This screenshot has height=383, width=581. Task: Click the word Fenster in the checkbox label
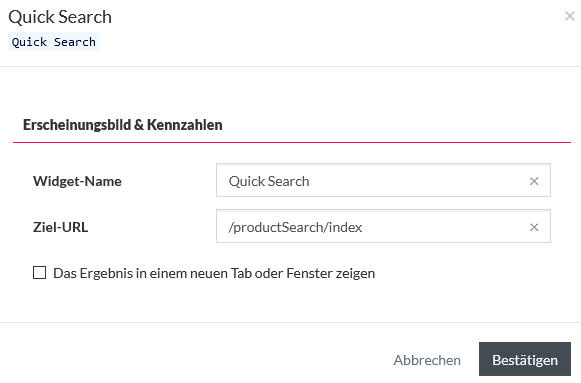309,273
